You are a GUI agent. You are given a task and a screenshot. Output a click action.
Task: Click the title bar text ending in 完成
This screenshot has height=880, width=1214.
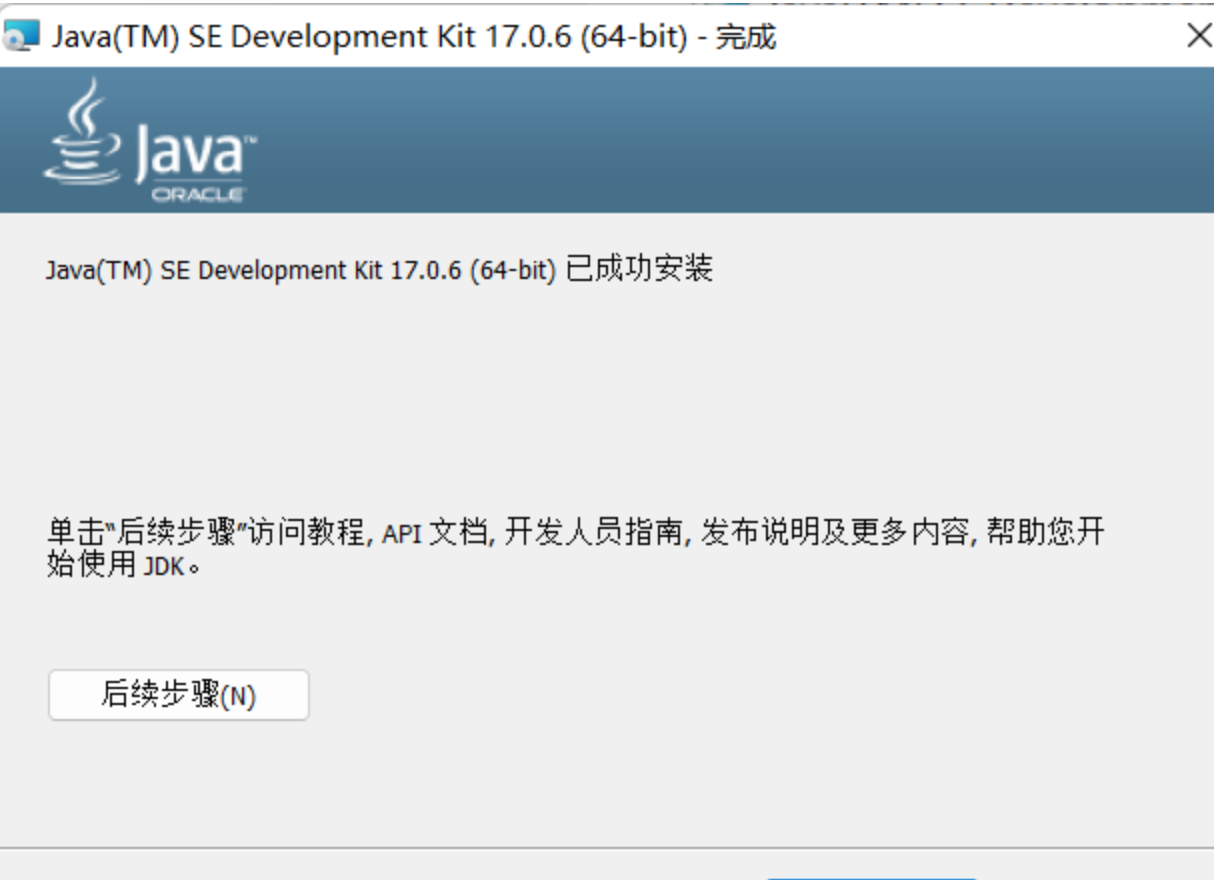[413, 37]
